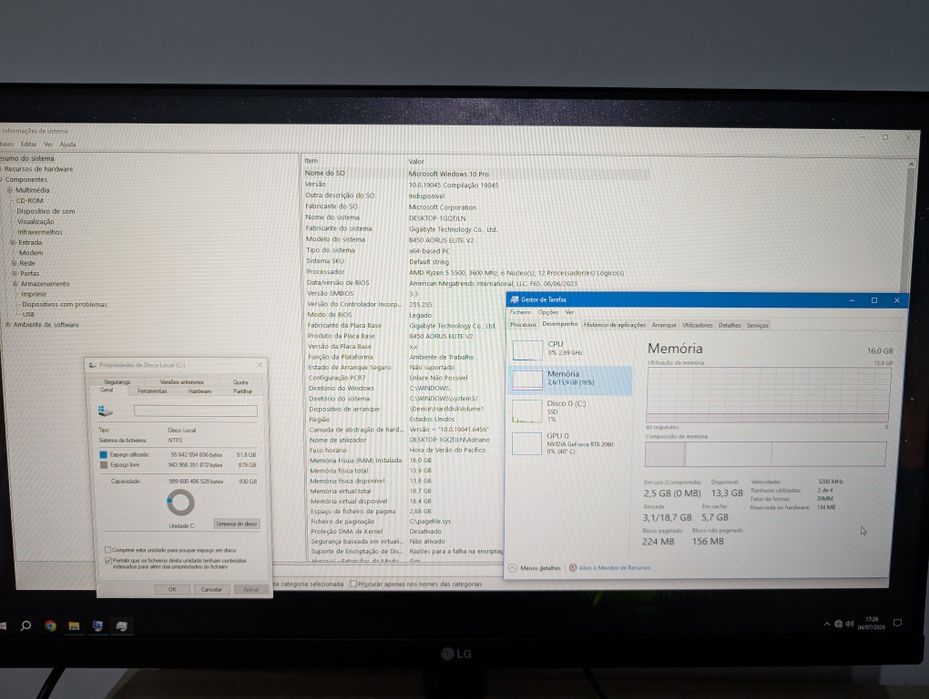Click the blue Espaço utilizado color swatch
The height and width of the screenshot is (699, 929).
coord(104,454)
